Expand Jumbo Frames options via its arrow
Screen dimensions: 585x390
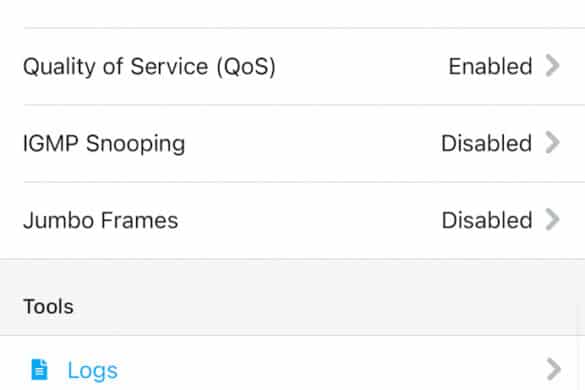point(553,219)
